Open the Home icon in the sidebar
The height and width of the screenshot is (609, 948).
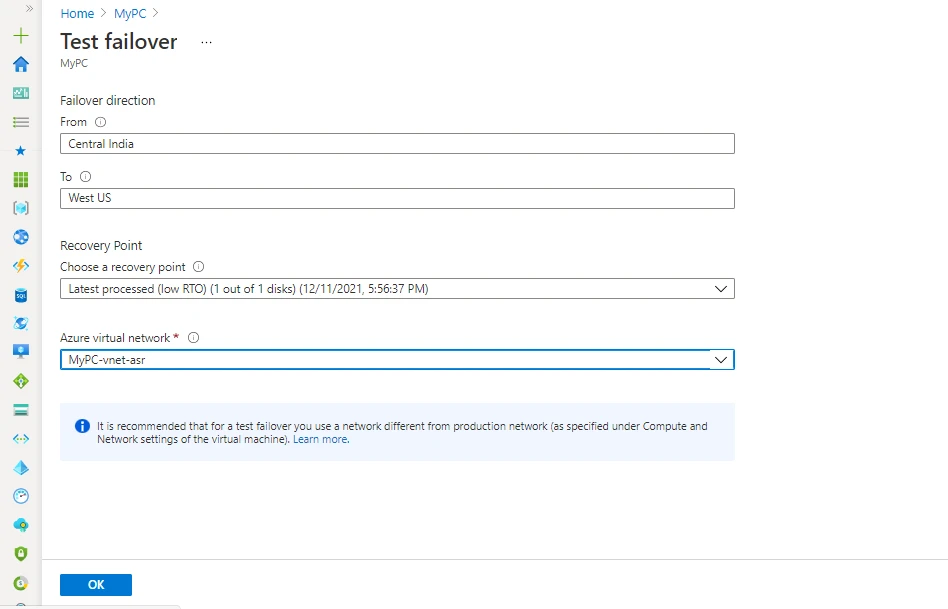(x=20, y=64)
